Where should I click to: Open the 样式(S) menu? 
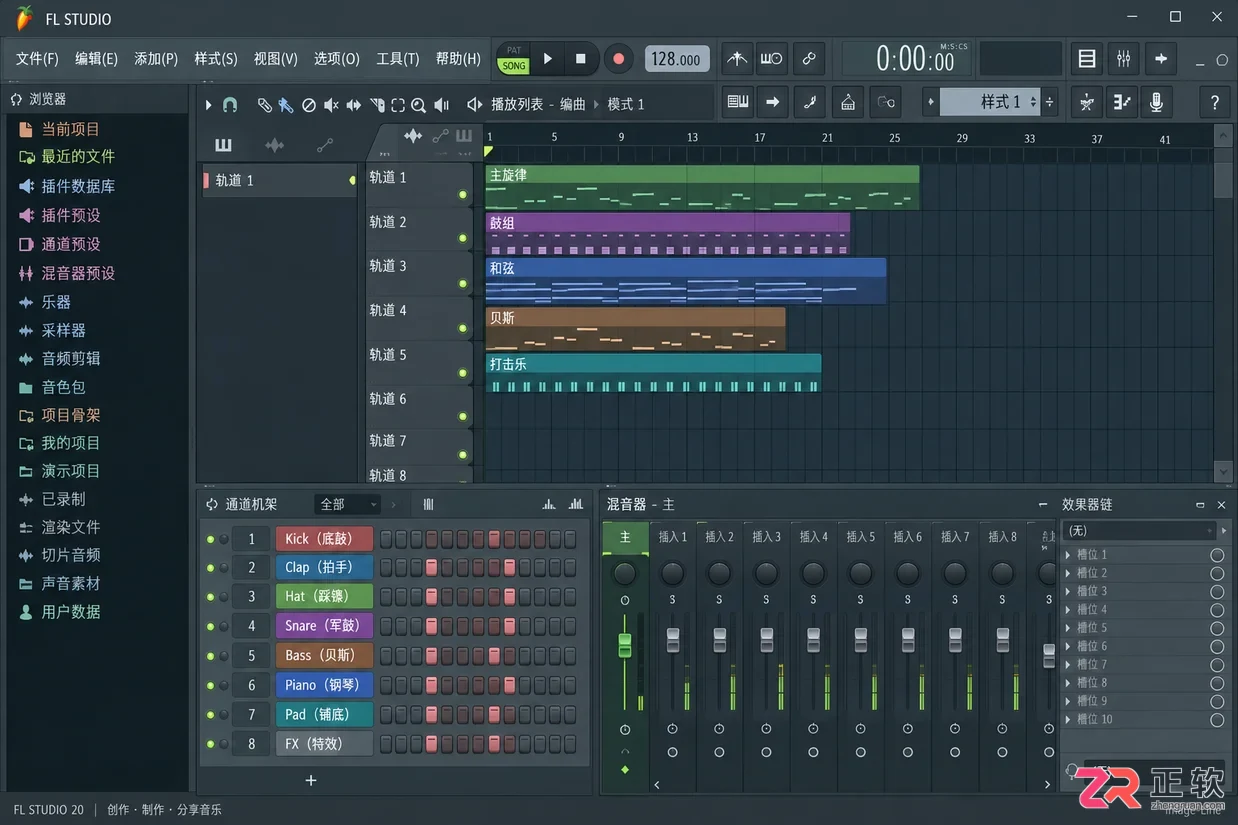tap(216, 59)
